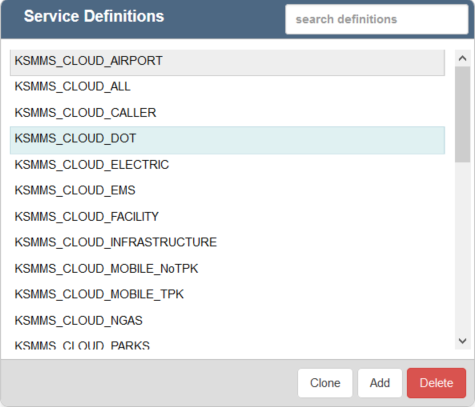Click the Clone button
Image resolution: width=475 pixels, height=407 pixels.
pyautogui.click(x=325, y=383)
